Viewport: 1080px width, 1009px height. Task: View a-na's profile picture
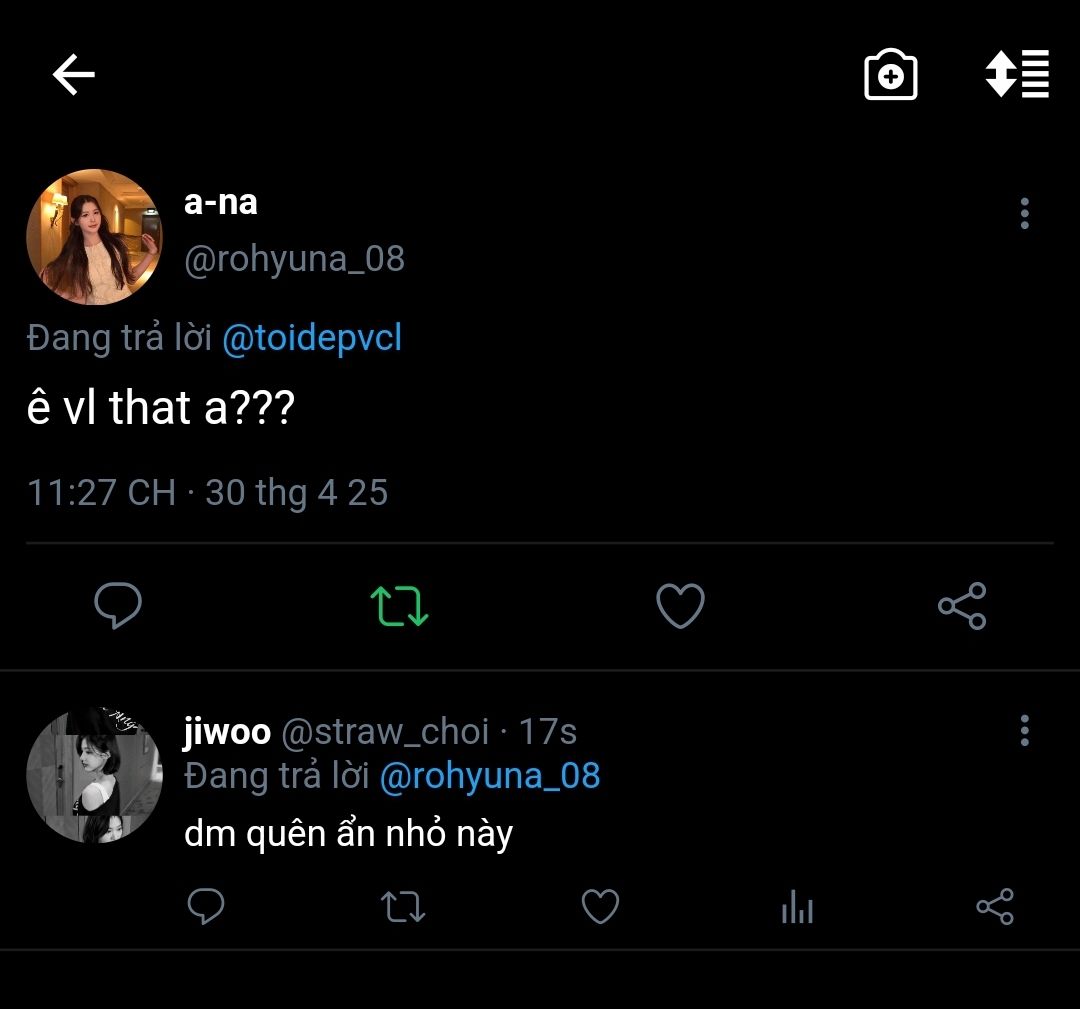click(x=94, y=237)
